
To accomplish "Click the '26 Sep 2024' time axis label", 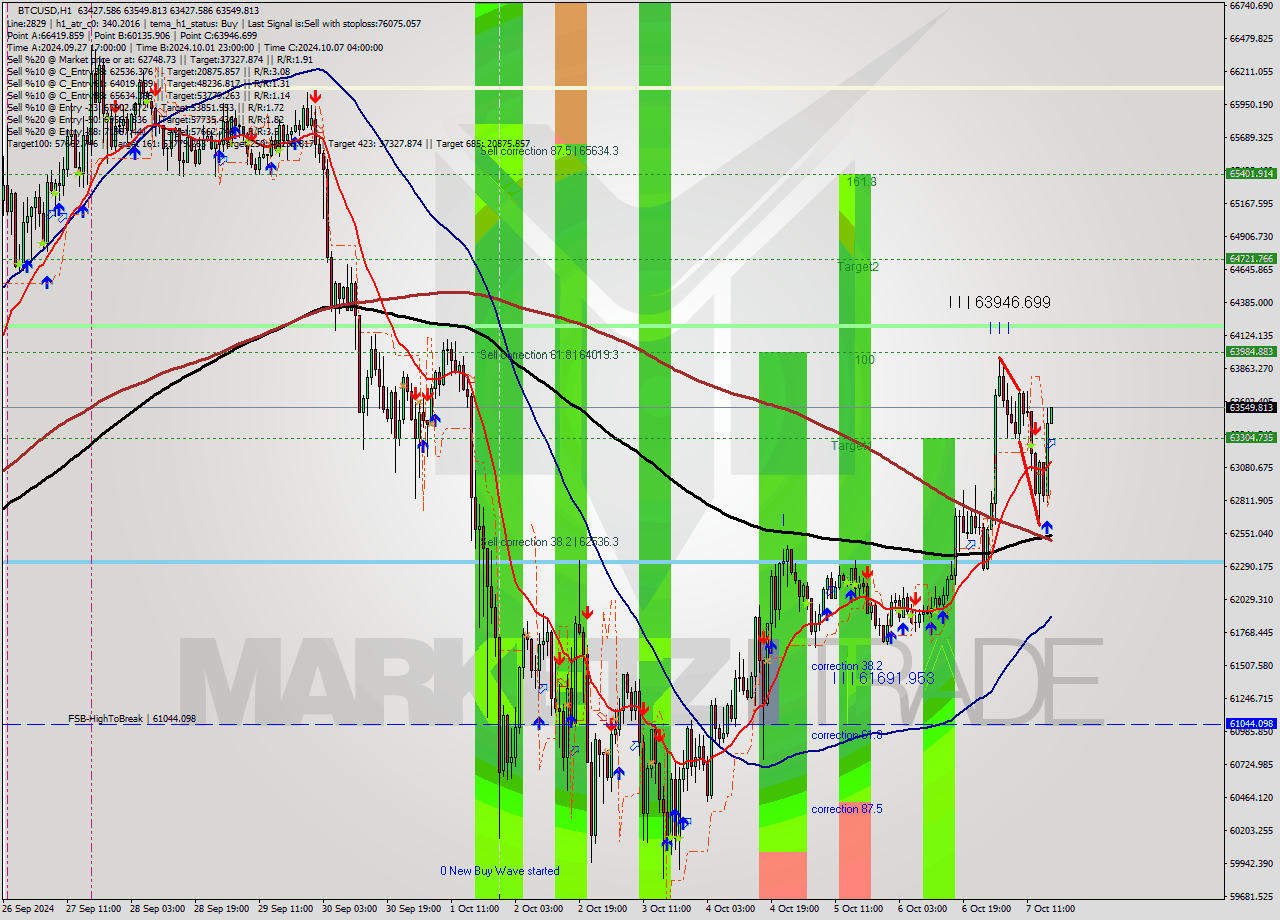I will click(x=29, y=909).
